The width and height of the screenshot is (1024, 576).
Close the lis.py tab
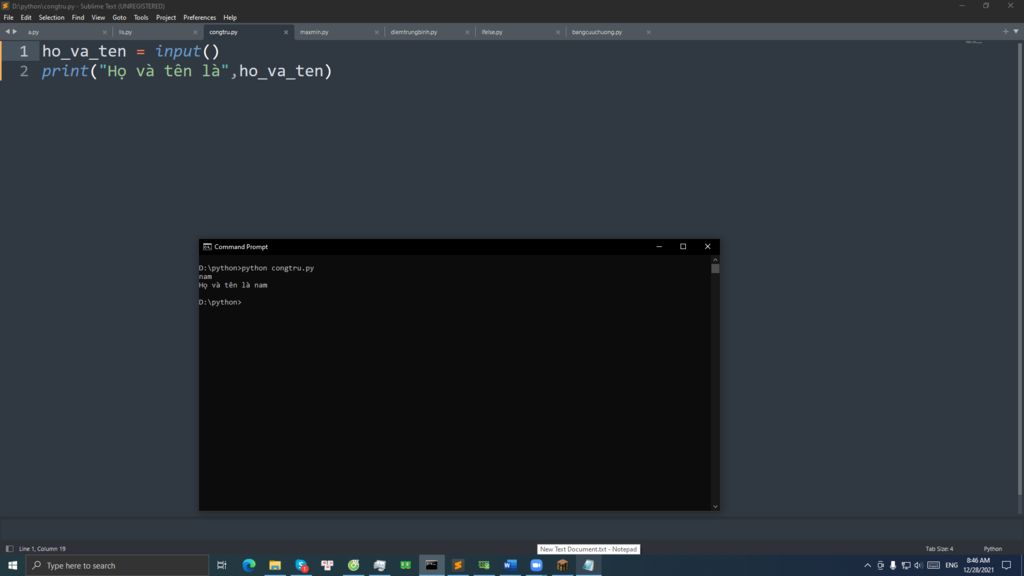click(x=195, y=32)
